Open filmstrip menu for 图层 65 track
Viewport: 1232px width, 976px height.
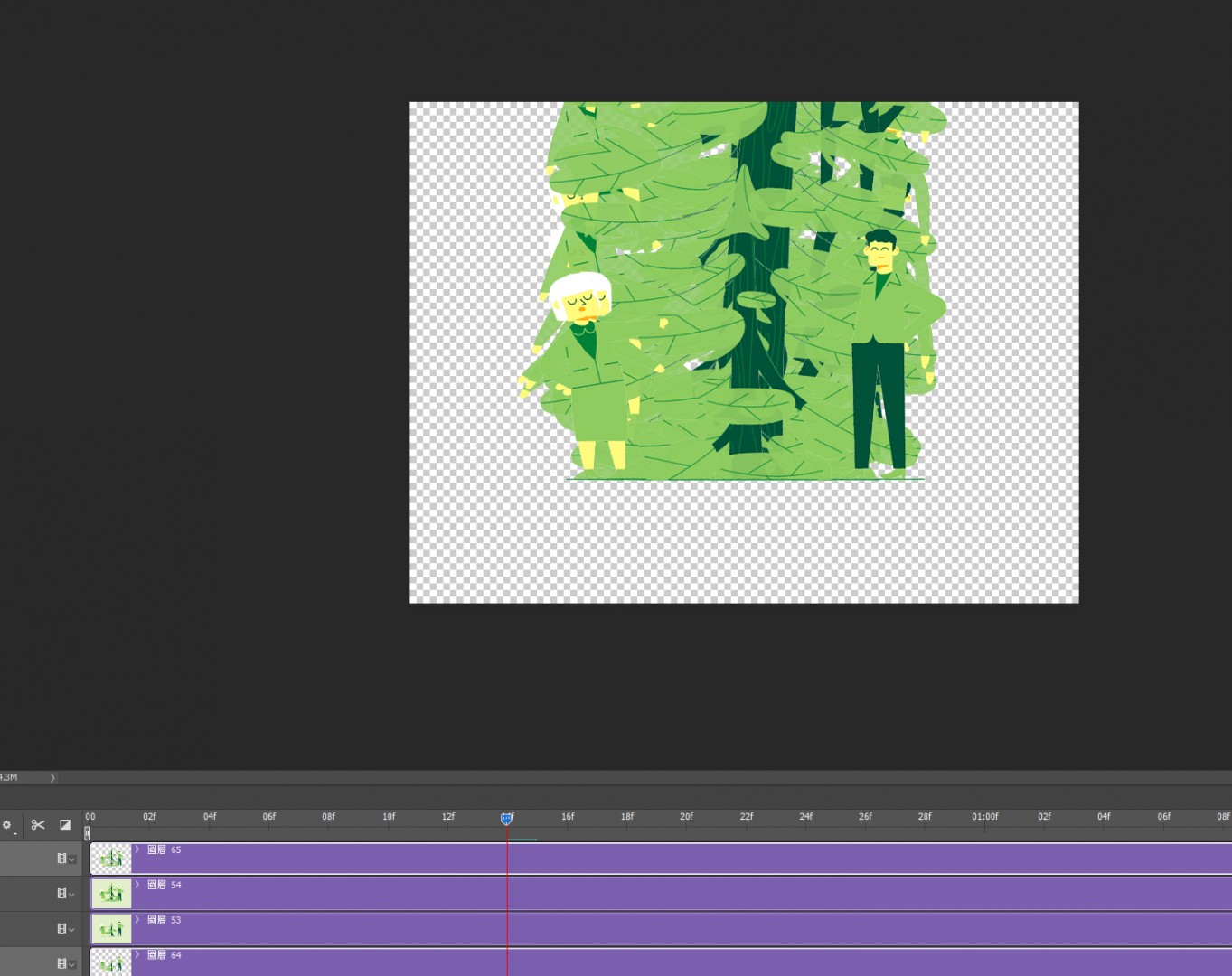pos(65,859)
